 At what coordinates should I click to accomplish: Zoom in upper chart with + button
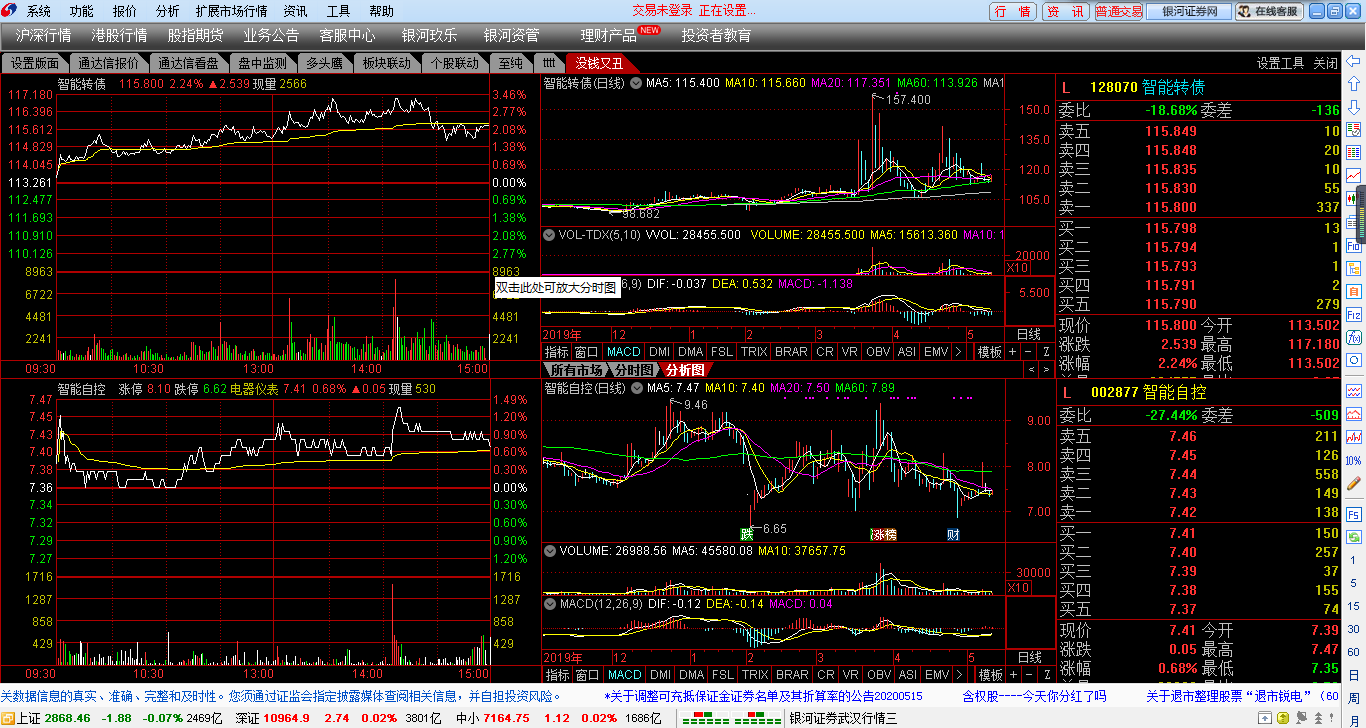tap(1013, 352)
